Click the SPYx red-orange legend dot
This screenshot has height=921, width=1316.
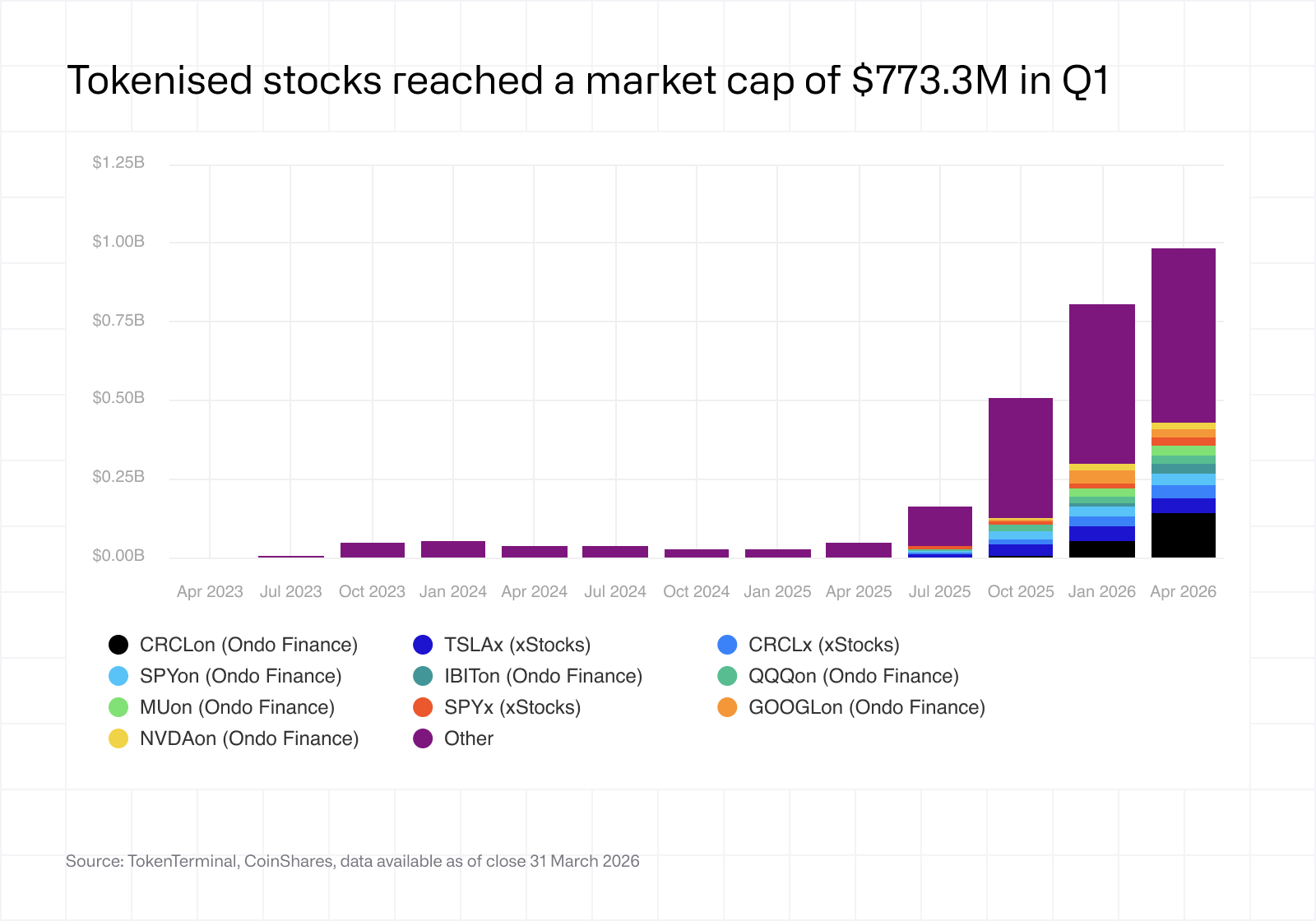click(423, 707)
